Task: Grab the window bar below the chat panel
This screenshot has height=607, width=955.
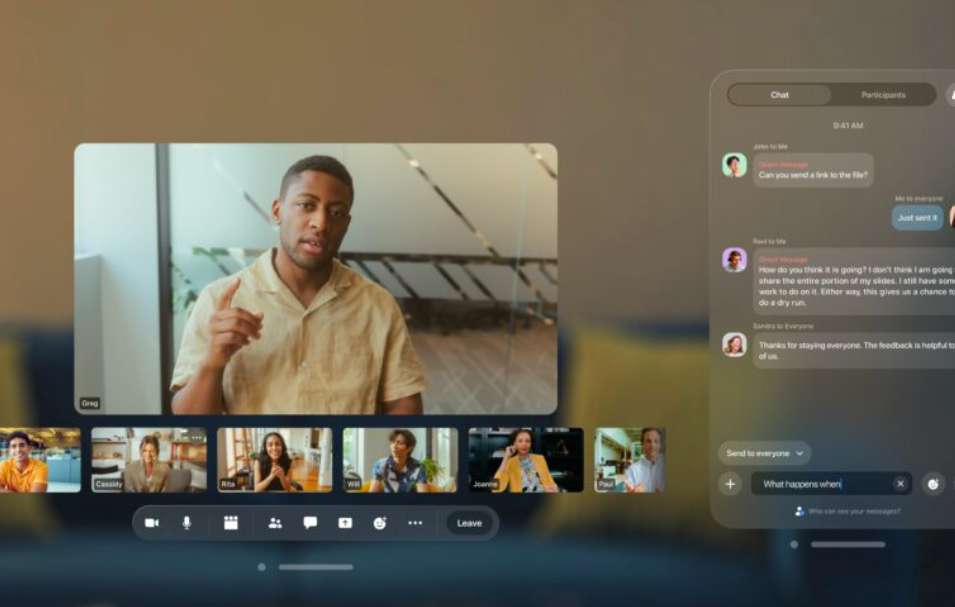Action: click(x=848, y=544)
